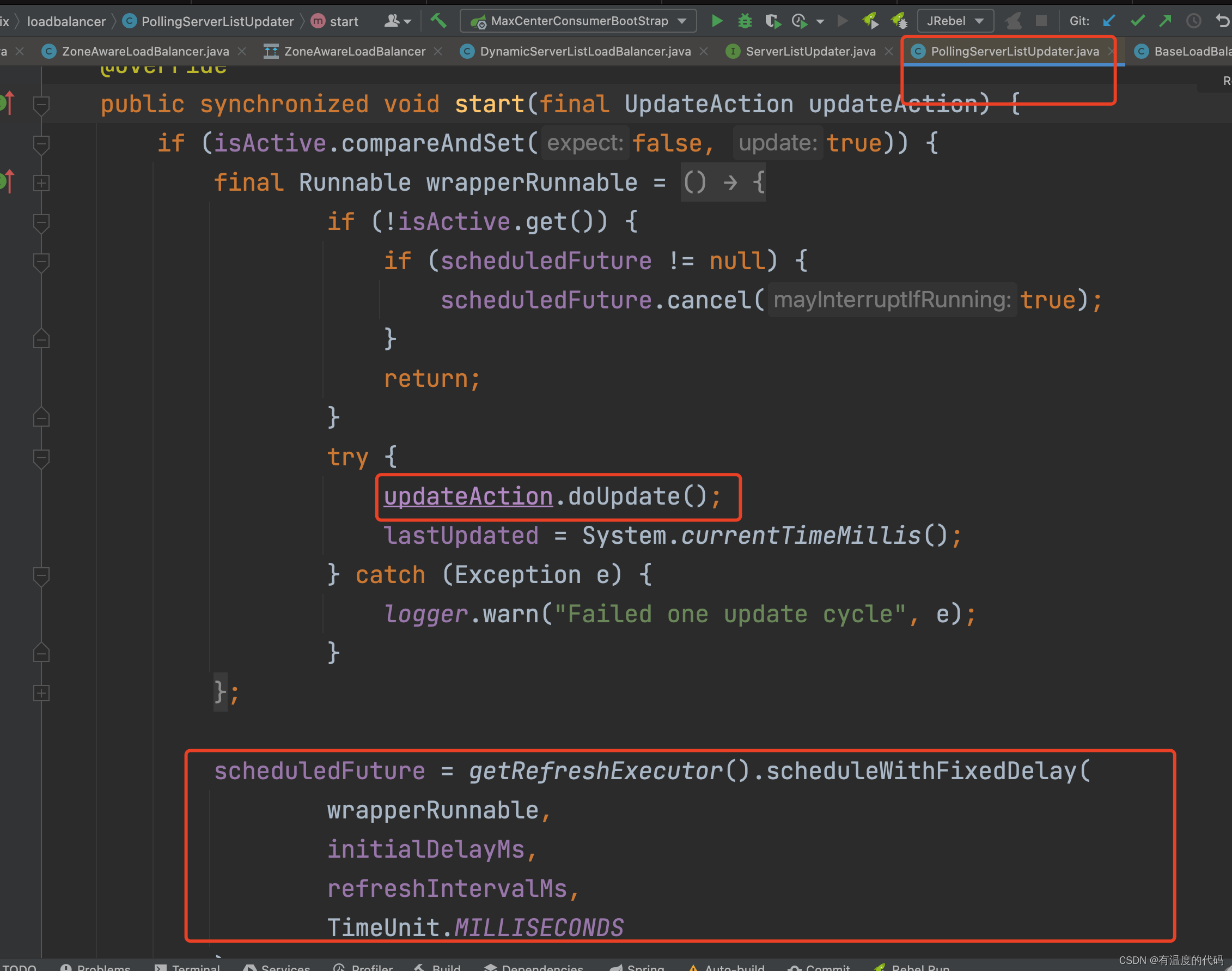Open the profiler run options dropdown arrow

click(820, 22)
